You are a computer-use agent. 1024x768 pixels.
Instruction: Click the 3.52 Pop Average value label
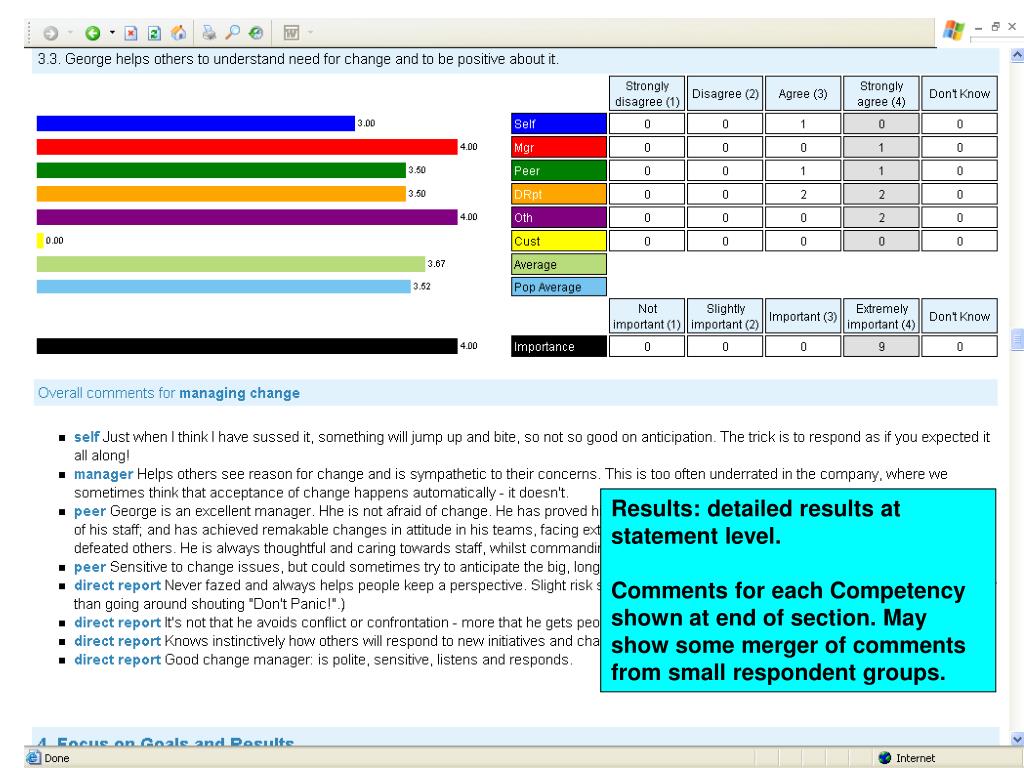tap(422, 286)
